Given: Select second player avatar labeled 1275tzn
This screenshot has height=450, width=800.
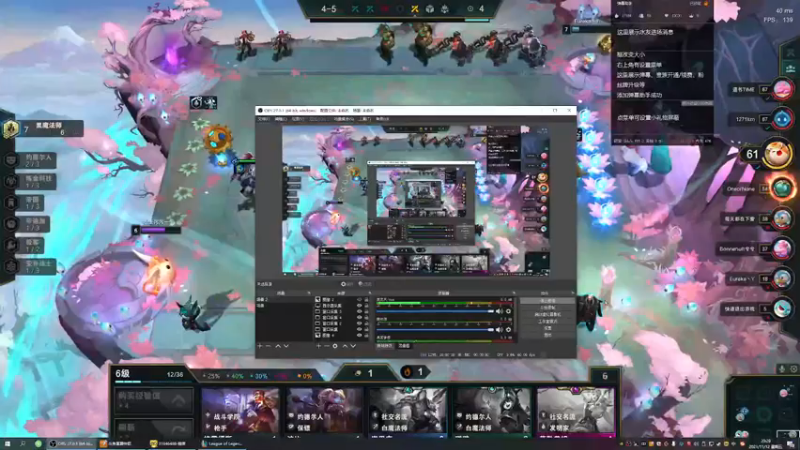Looking at the screenshot, I should pyautogui.click(x=782, y=119).
